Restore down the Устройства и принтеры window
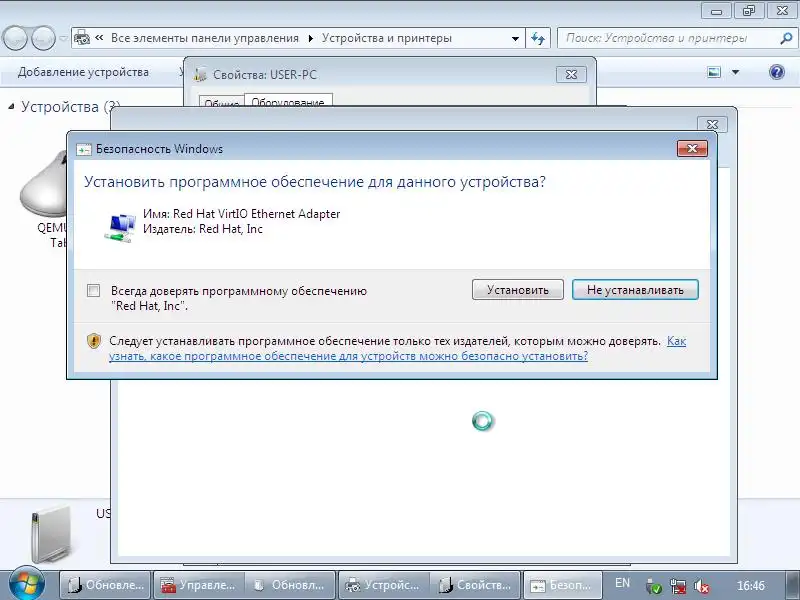 coord(748,11)
